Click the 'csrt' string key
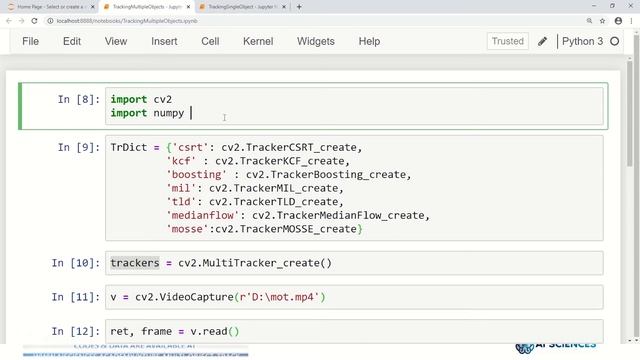The width and height of the screenshot is (640, 360). [x=191, y=147]
